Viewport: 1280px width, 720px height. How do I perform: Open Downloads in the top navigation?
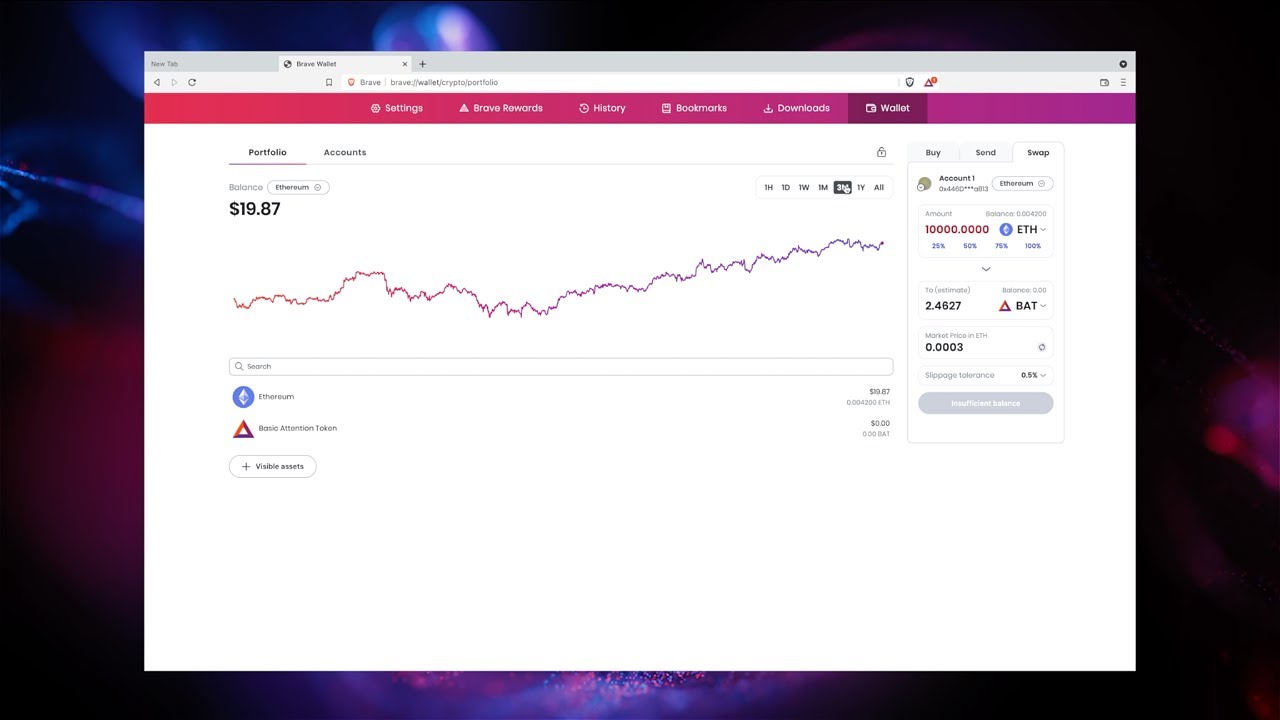coord(796,108)
